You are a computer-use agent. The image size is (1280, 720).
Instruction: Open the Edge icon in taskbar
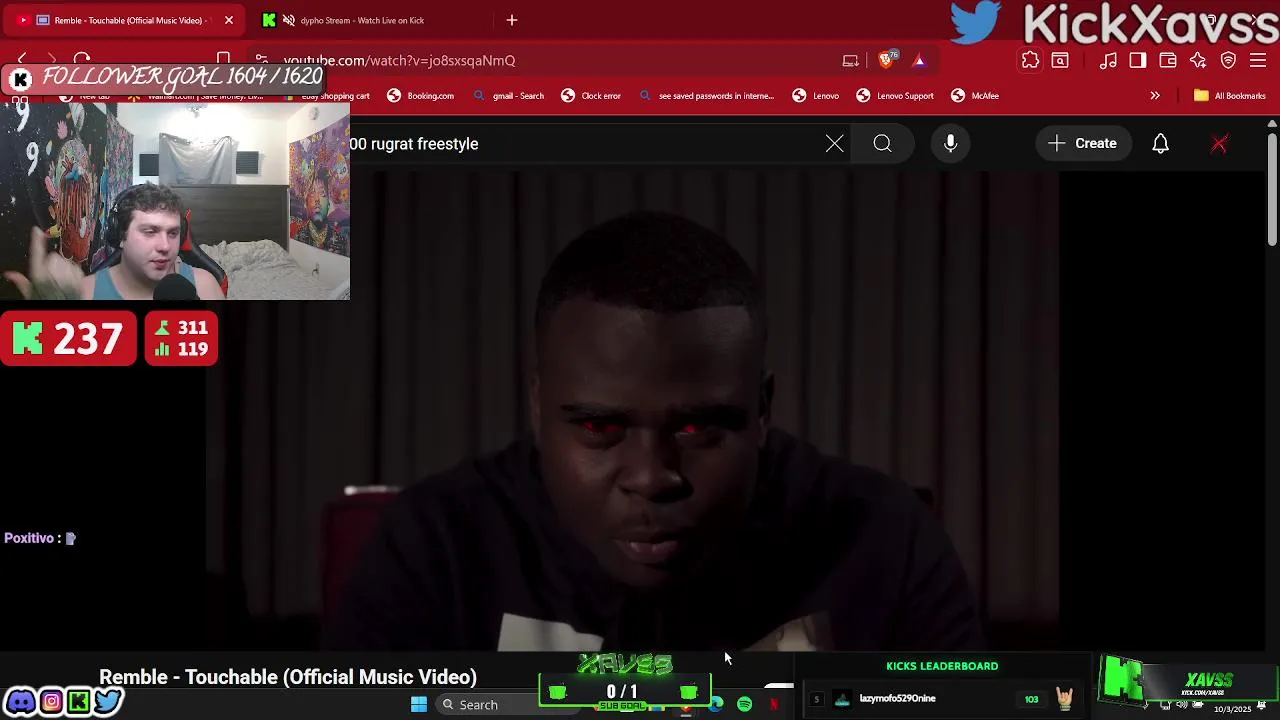[716, 705]
